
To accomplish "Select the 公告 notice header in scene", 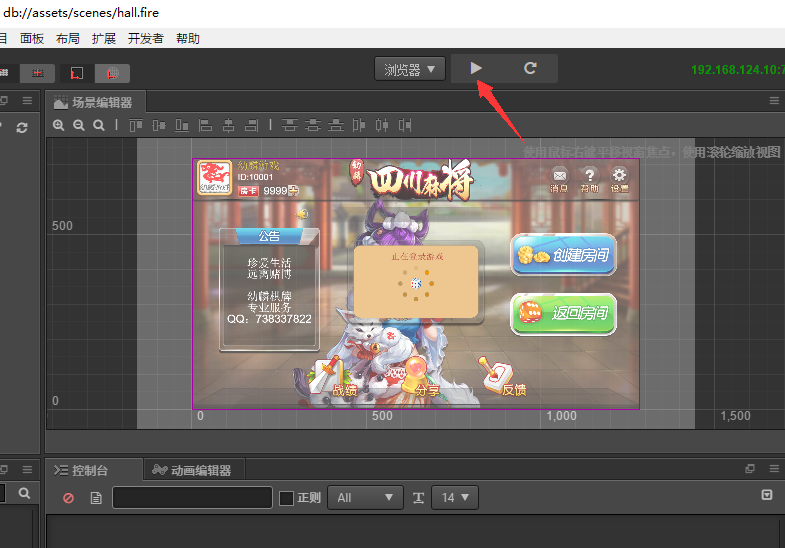I will (269, 236).
